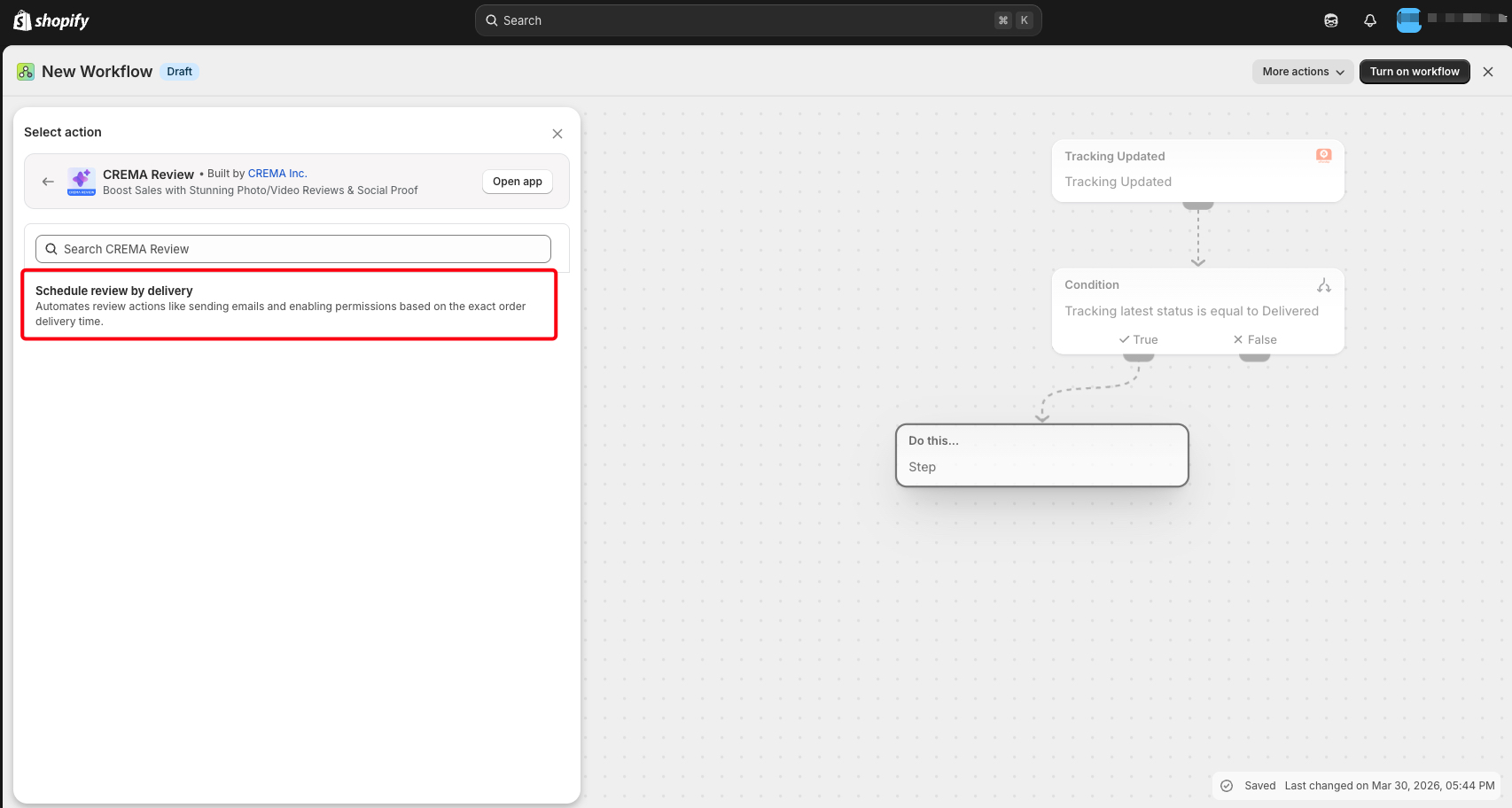Select Schedule review by delivery action
Viewport: 1512px width, 808px height.
pos(290,305)
